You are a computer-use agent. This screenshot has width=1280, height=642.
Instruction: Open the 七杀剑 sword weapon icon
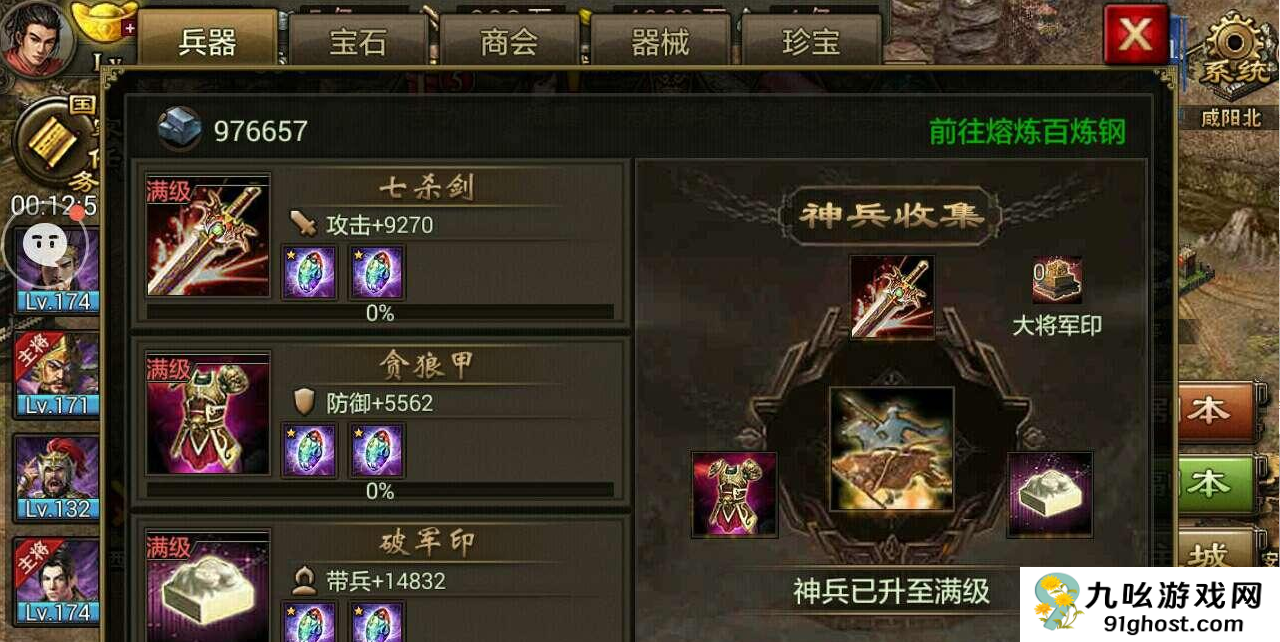tap(208, 236)
